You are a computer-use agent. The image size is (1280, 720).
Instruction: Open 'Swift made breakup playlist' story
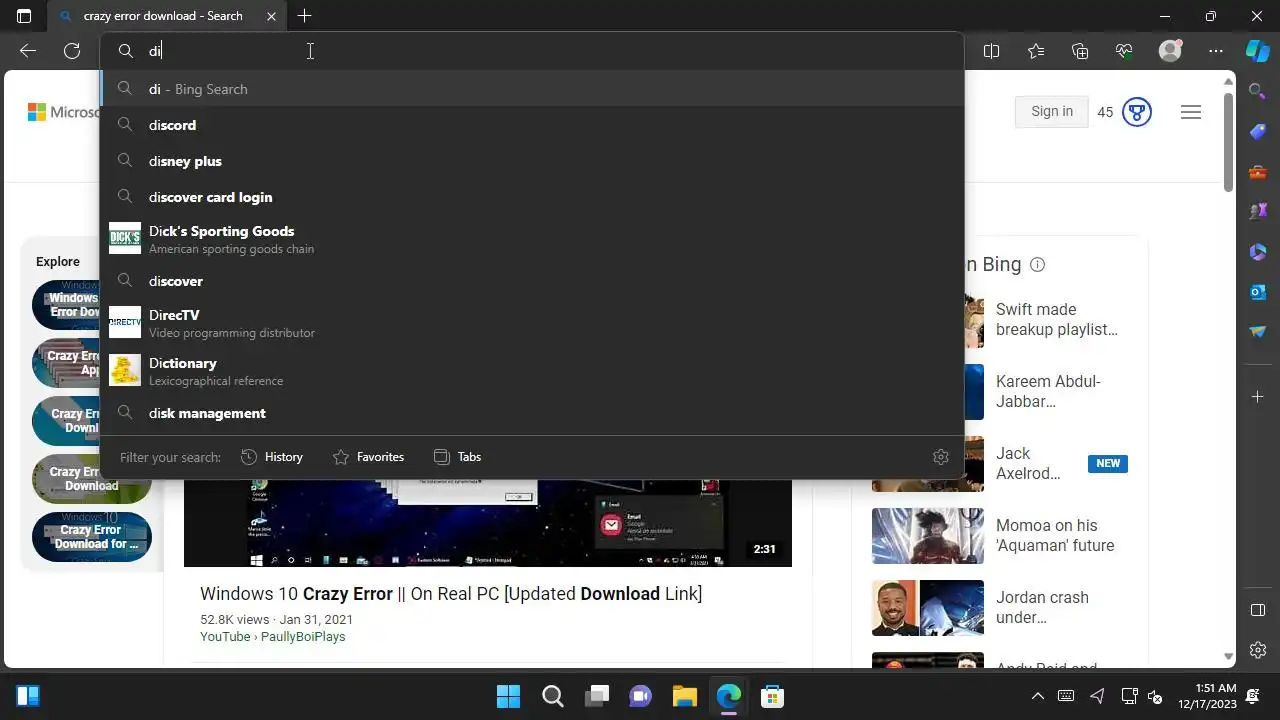1057,319
